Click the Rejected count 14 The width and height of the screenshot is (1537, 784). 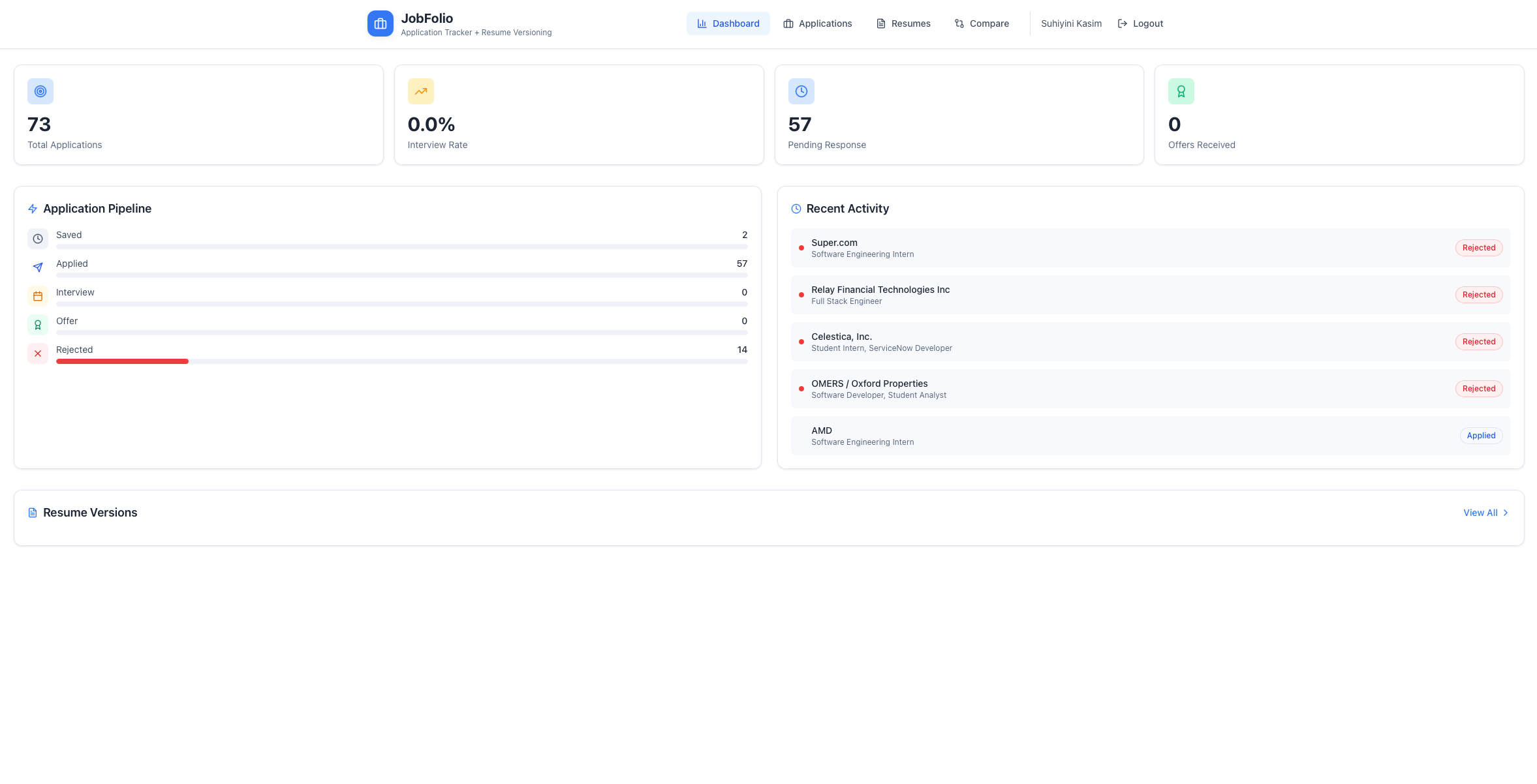pyautogui.click(x=742, y=350)
